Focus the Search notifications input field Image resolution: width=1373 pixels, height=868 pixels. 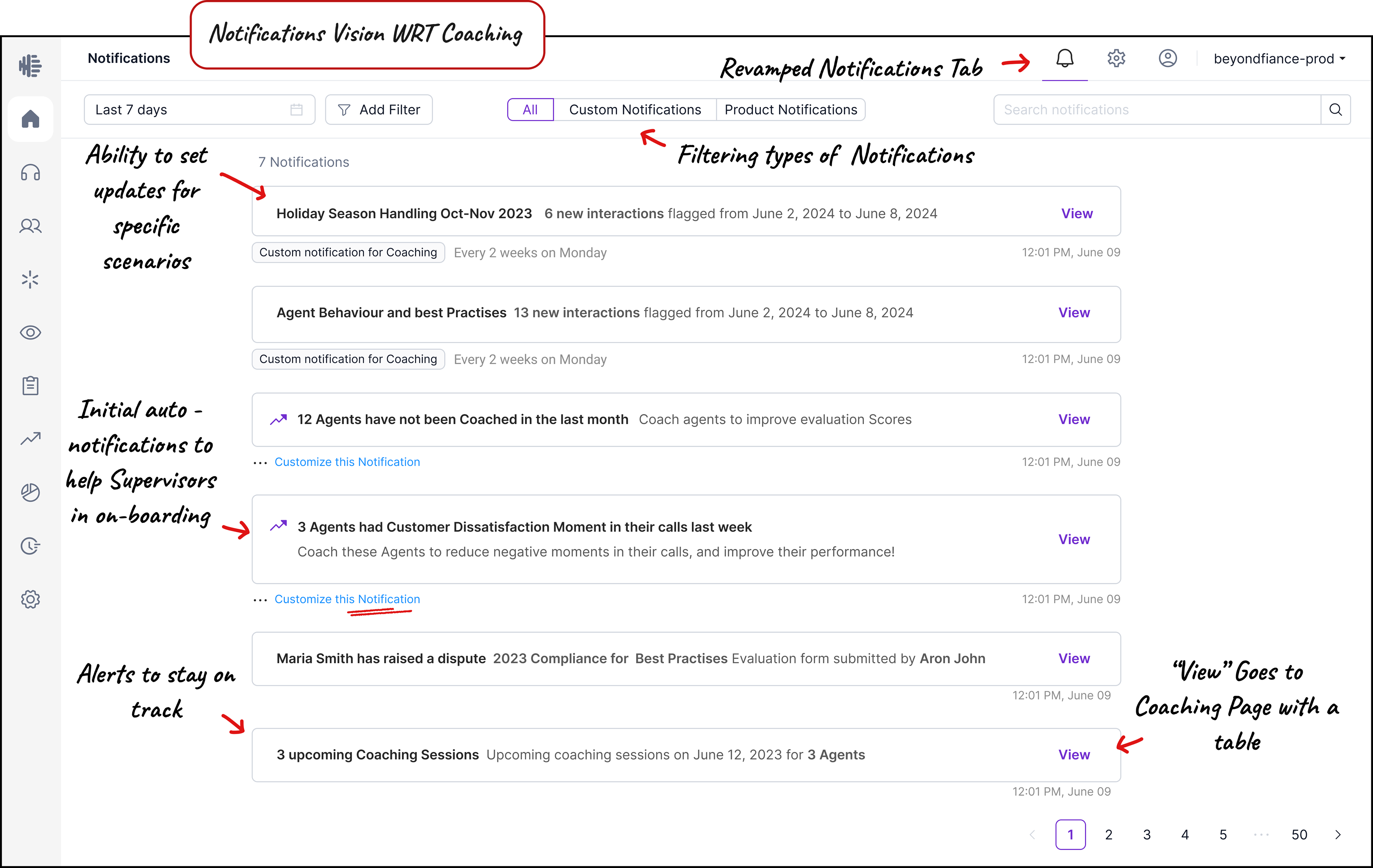[x=1157, y=109]
